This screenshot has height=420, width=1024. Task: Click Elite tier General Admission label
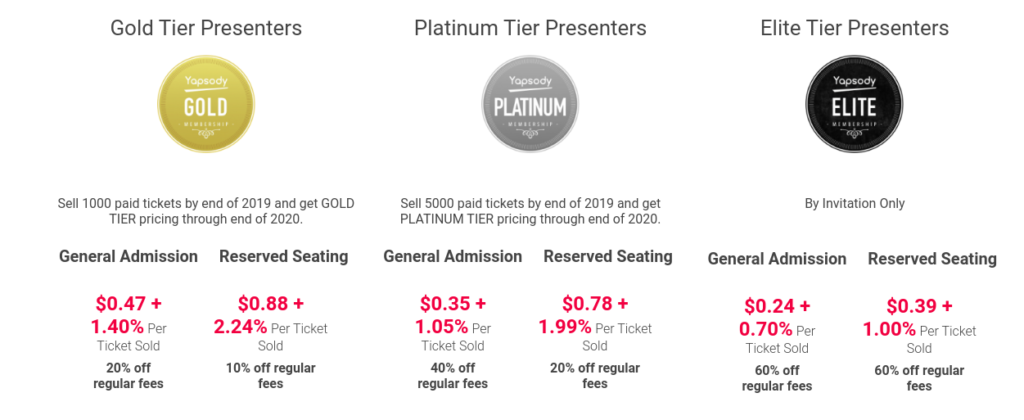[x=777, y=259]
